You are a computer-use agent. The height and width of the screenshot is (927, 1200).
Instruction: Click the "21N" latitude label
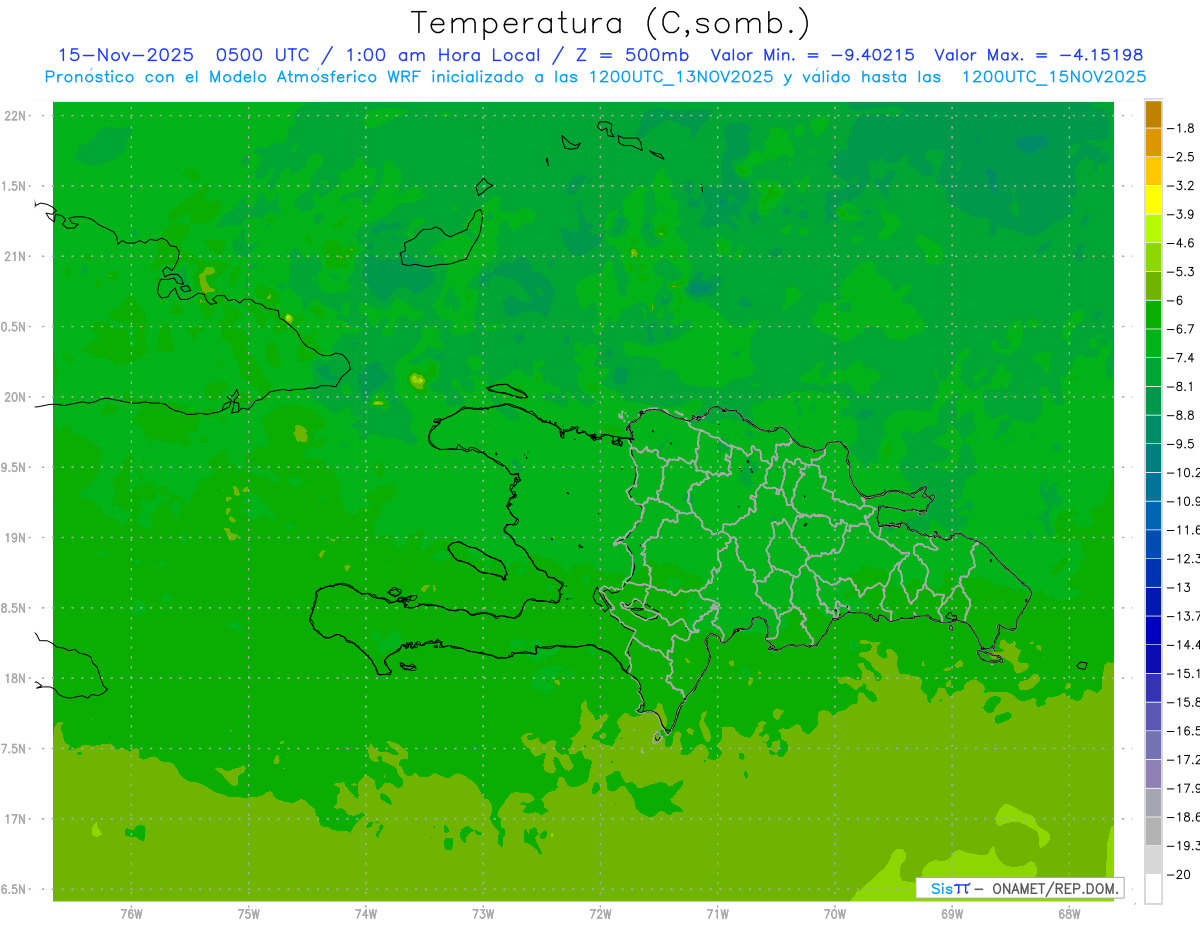[x=15, y=257]
